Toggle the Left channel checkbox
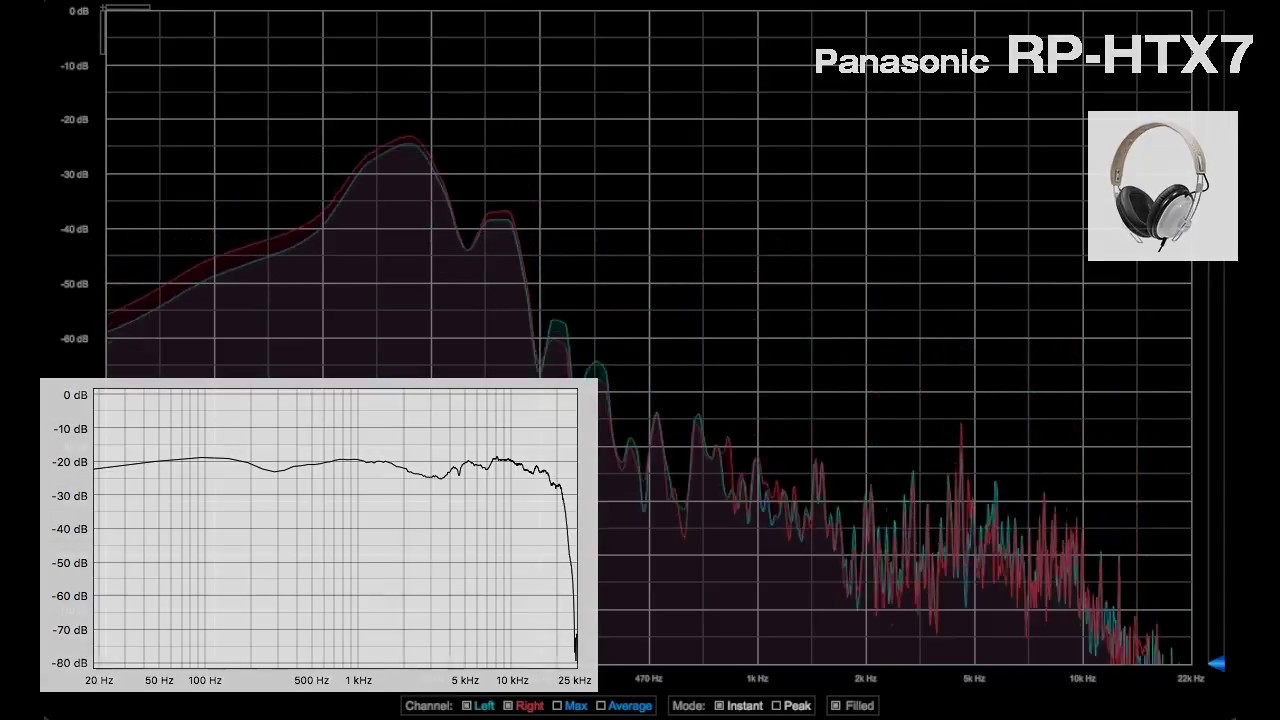Image resolution: width=1280 pixels, height=720 pixels. (x=467, y=706)
